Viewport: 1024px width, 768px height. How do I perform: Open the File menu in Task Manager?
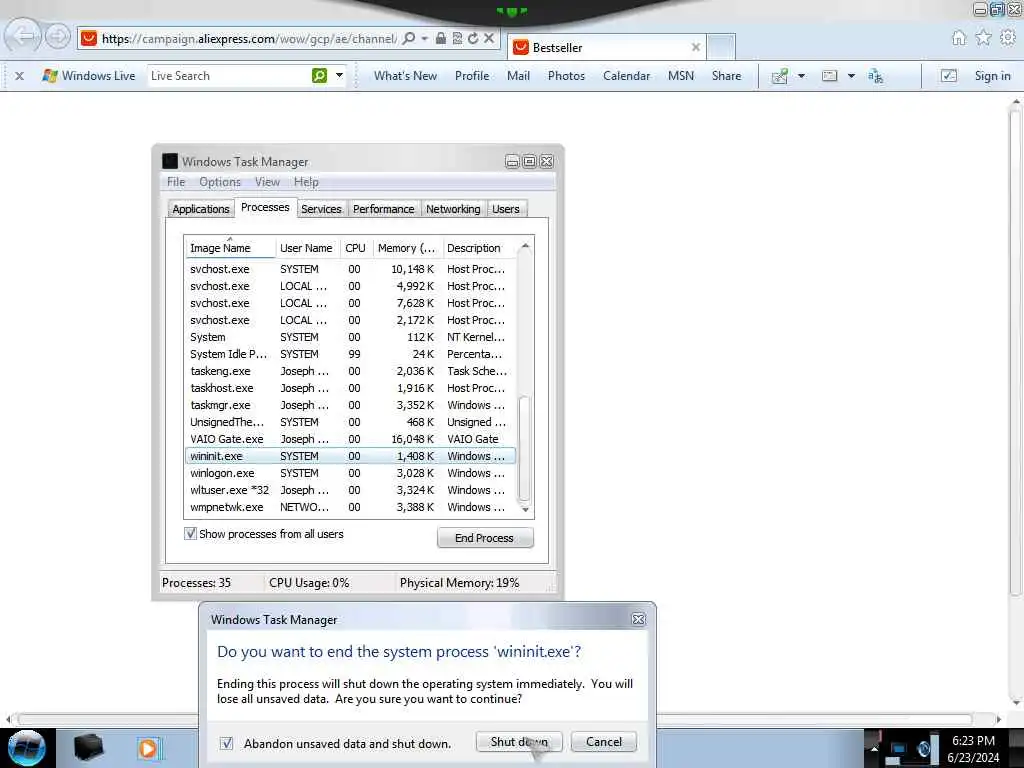click(176, 182)
